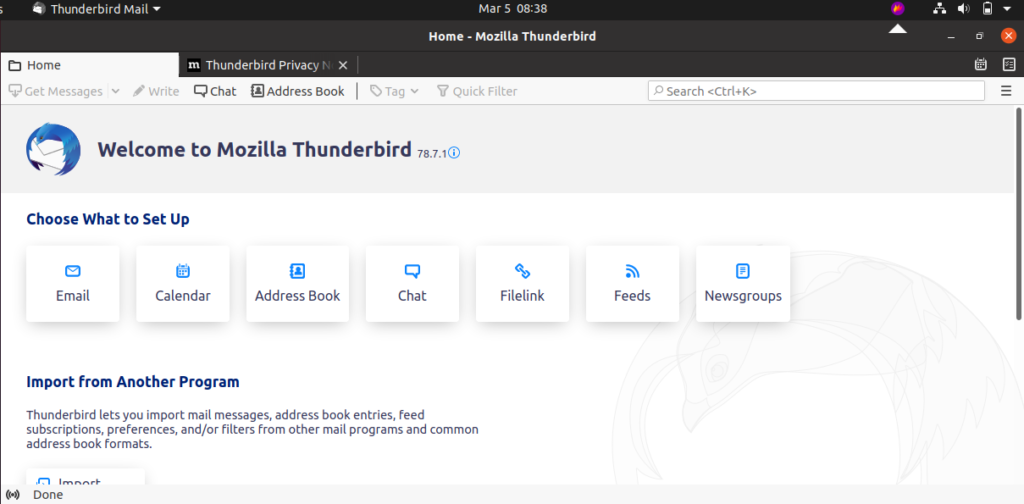Open the Newsgroups setup card

point(743,284)
